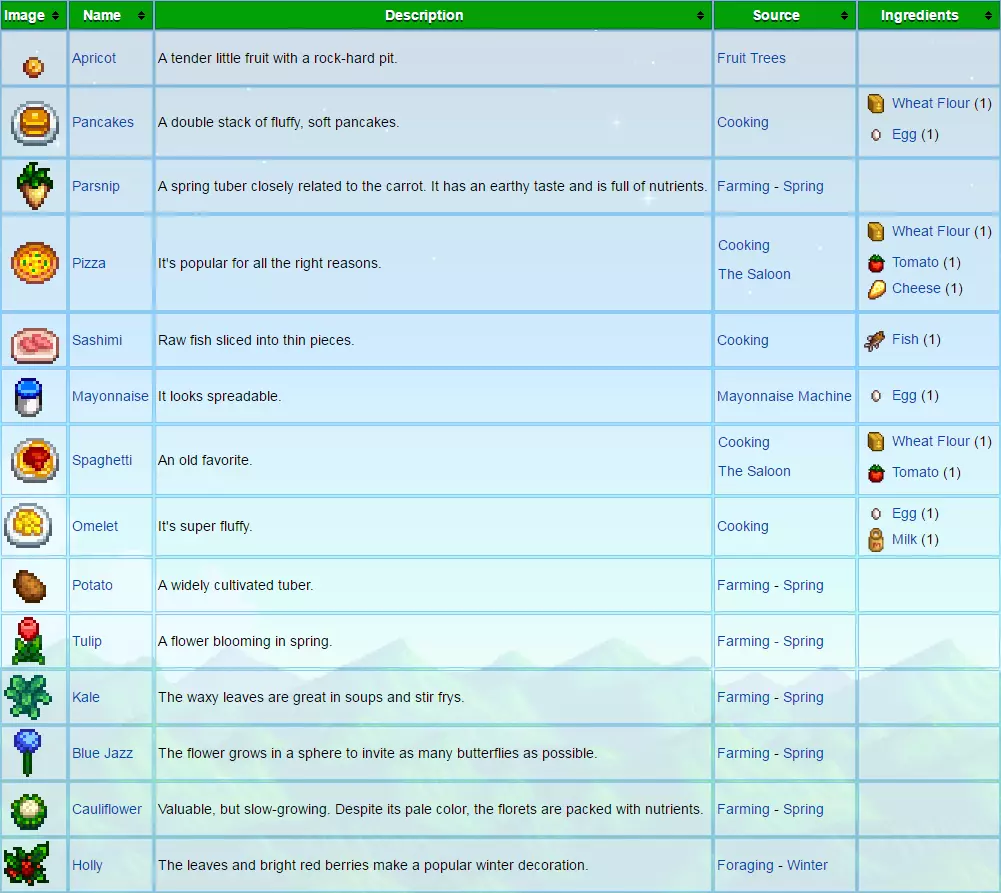The image size is (1001, 893).
Task: Open Wheat Flour link in Pancakes row
Action: tap(931, 103)
